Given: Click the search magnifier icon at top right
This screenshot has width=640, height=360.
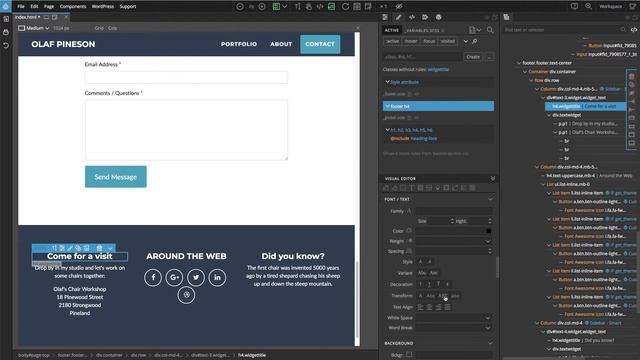Looking at the screenshot, I should (588, 7).
